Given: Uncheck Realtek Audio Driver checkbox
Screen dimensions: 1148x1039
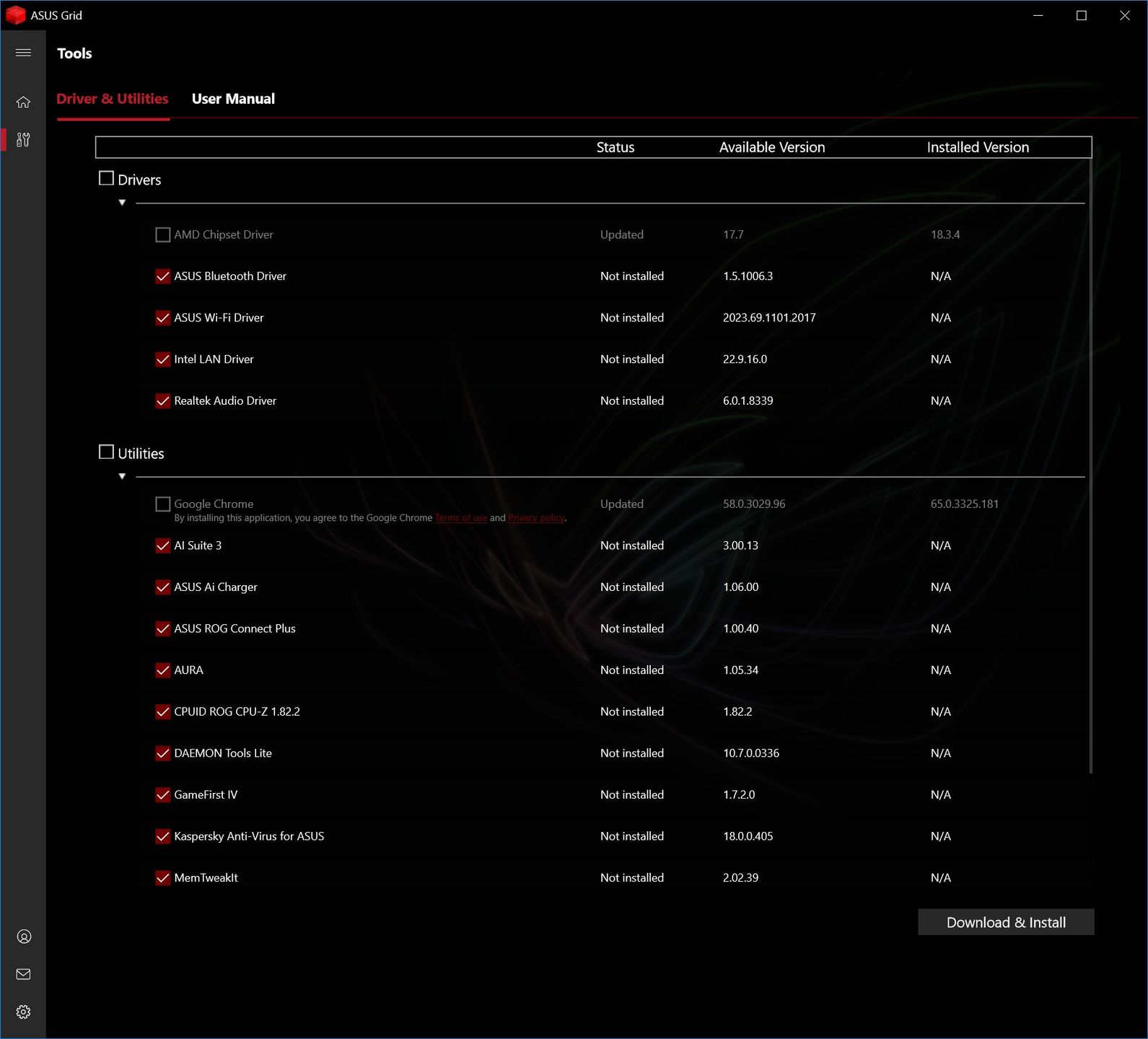Looking at the screenshot, I should [x=163, y=401].
